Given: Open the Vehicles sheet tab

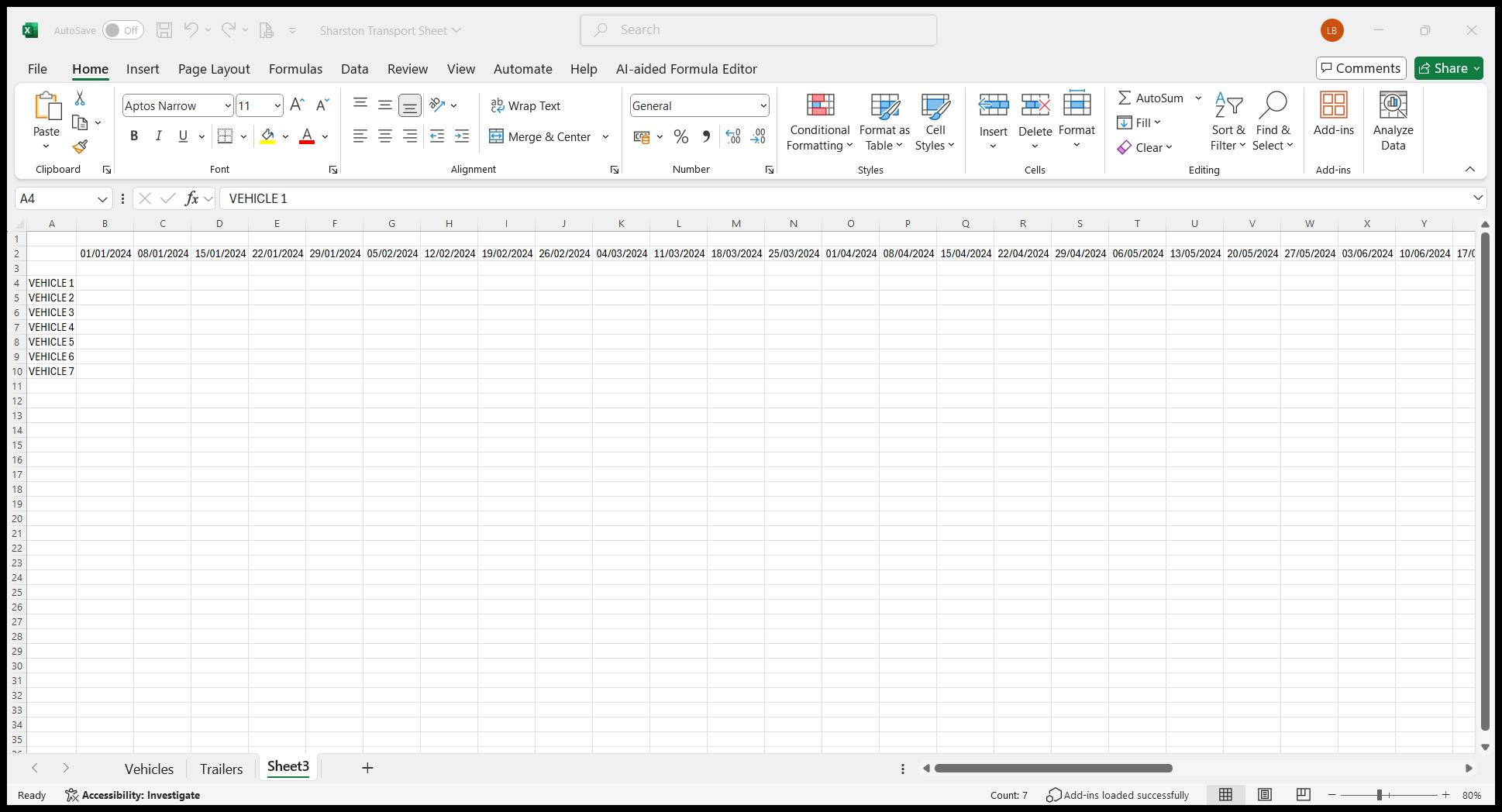Looking at the screenshot, I should tap(148, 768).
